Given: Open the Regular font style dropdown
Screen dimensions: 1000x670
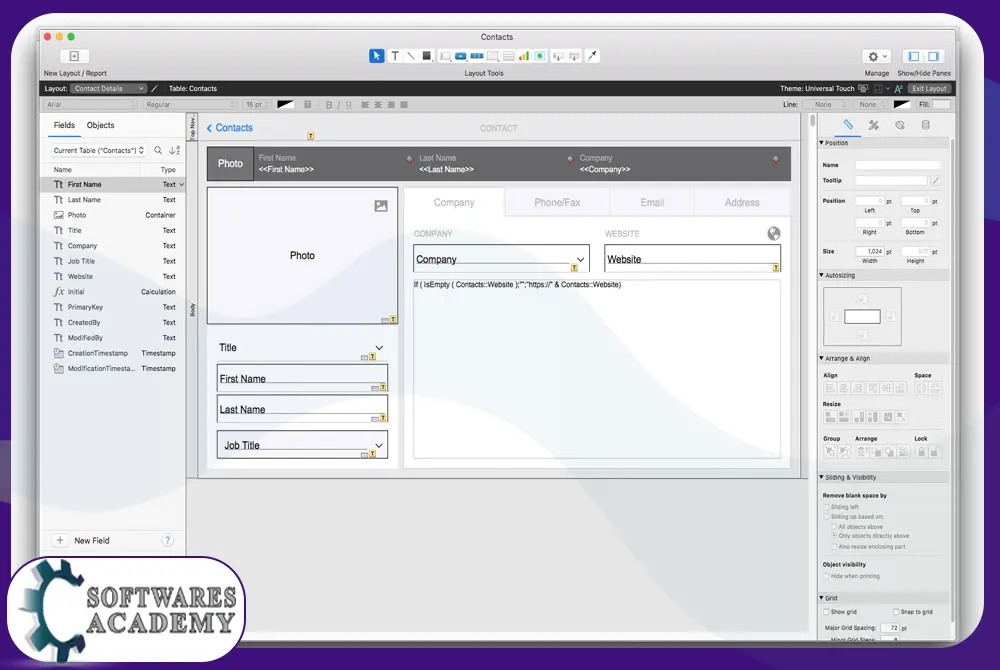Looking at the screenshot, I should (190, 105).
